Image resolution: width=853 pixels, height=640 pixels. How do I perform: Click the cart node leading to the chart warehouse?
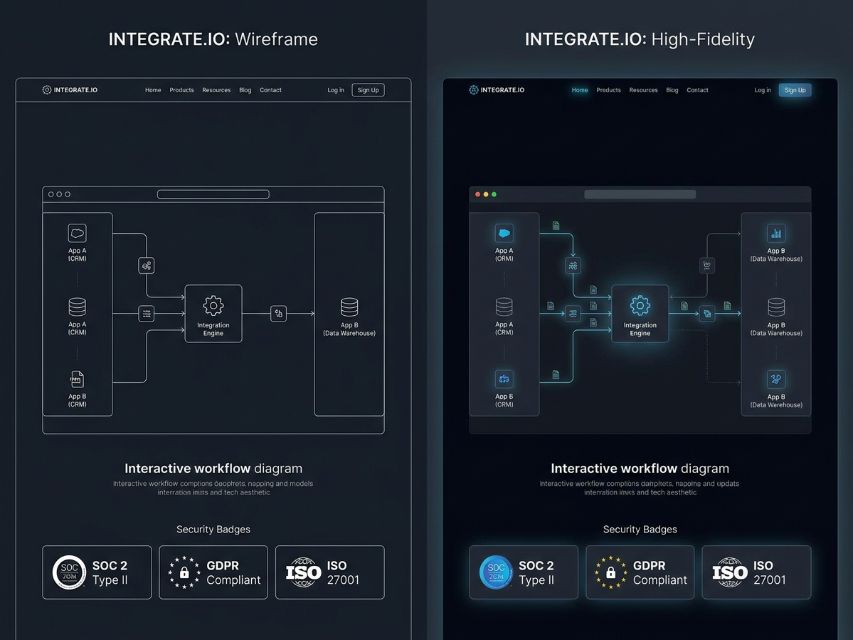tap(707, 266)
